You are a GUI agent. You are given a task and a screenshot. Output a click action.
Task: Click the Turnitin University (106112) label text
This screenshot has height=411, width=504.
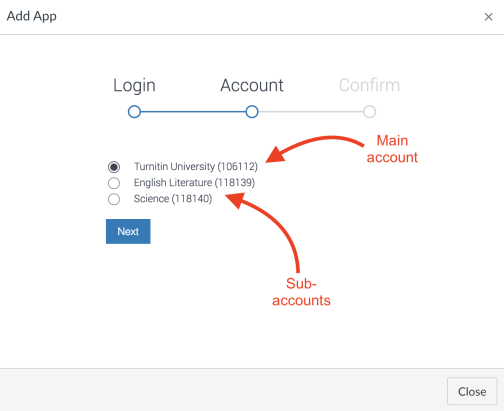pyautogui.click(x=196, y=166)
